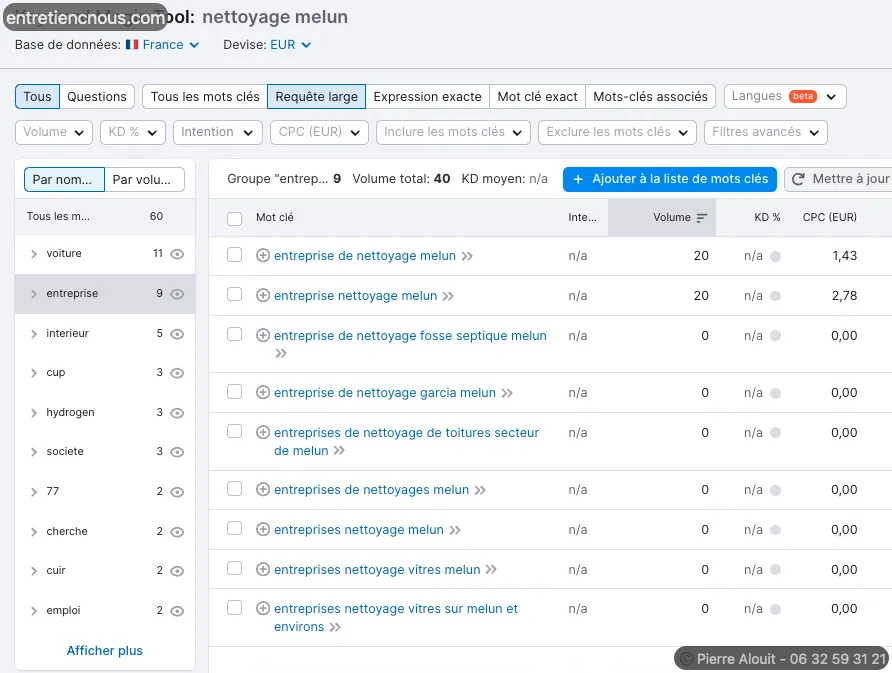Open the 'Filtres avancés' dropdown

tap(765, 132)
